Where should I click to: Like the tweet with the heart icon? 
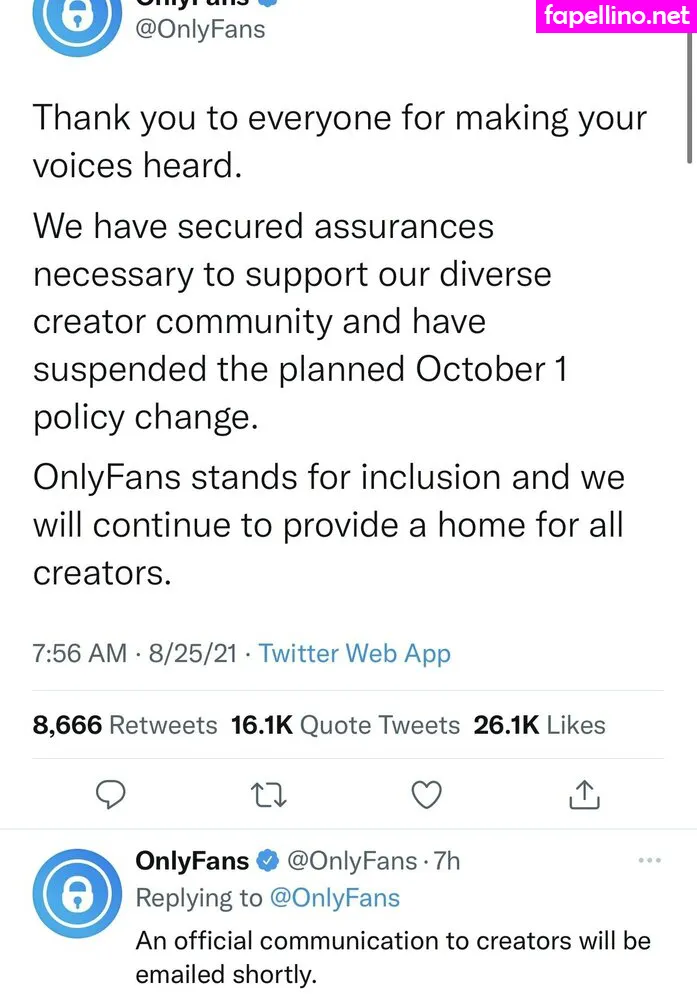[427, 794]
